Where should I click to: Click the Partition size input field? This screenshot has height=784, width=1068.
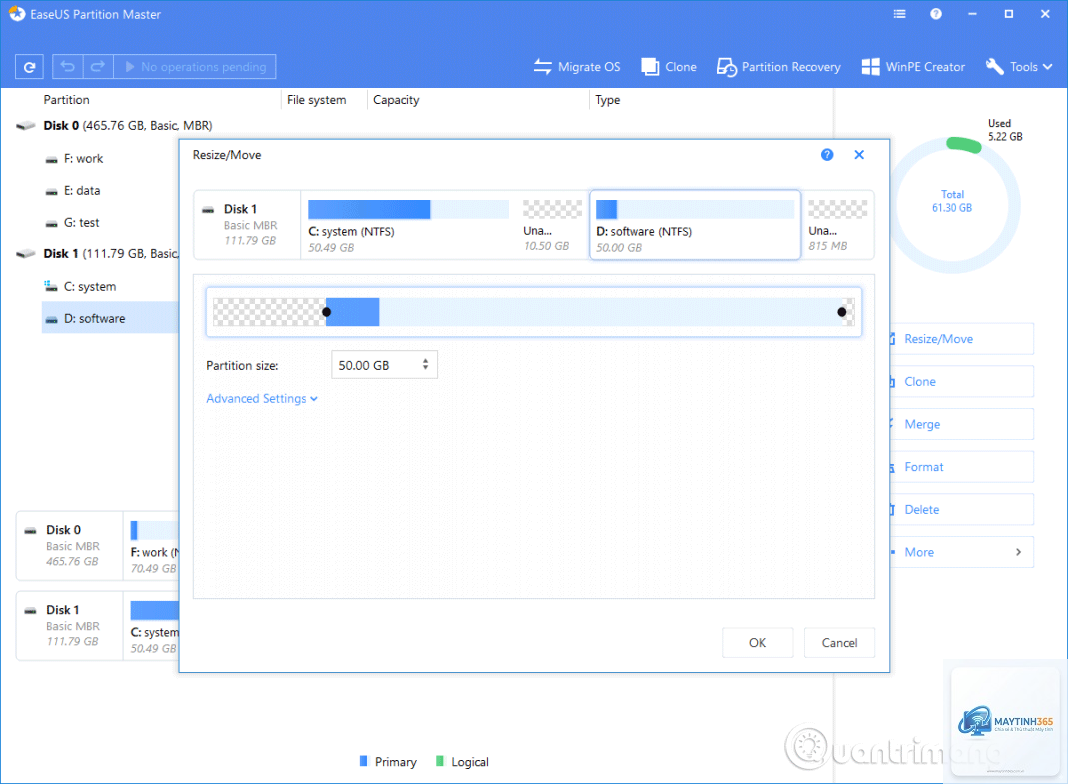point(384,365)
